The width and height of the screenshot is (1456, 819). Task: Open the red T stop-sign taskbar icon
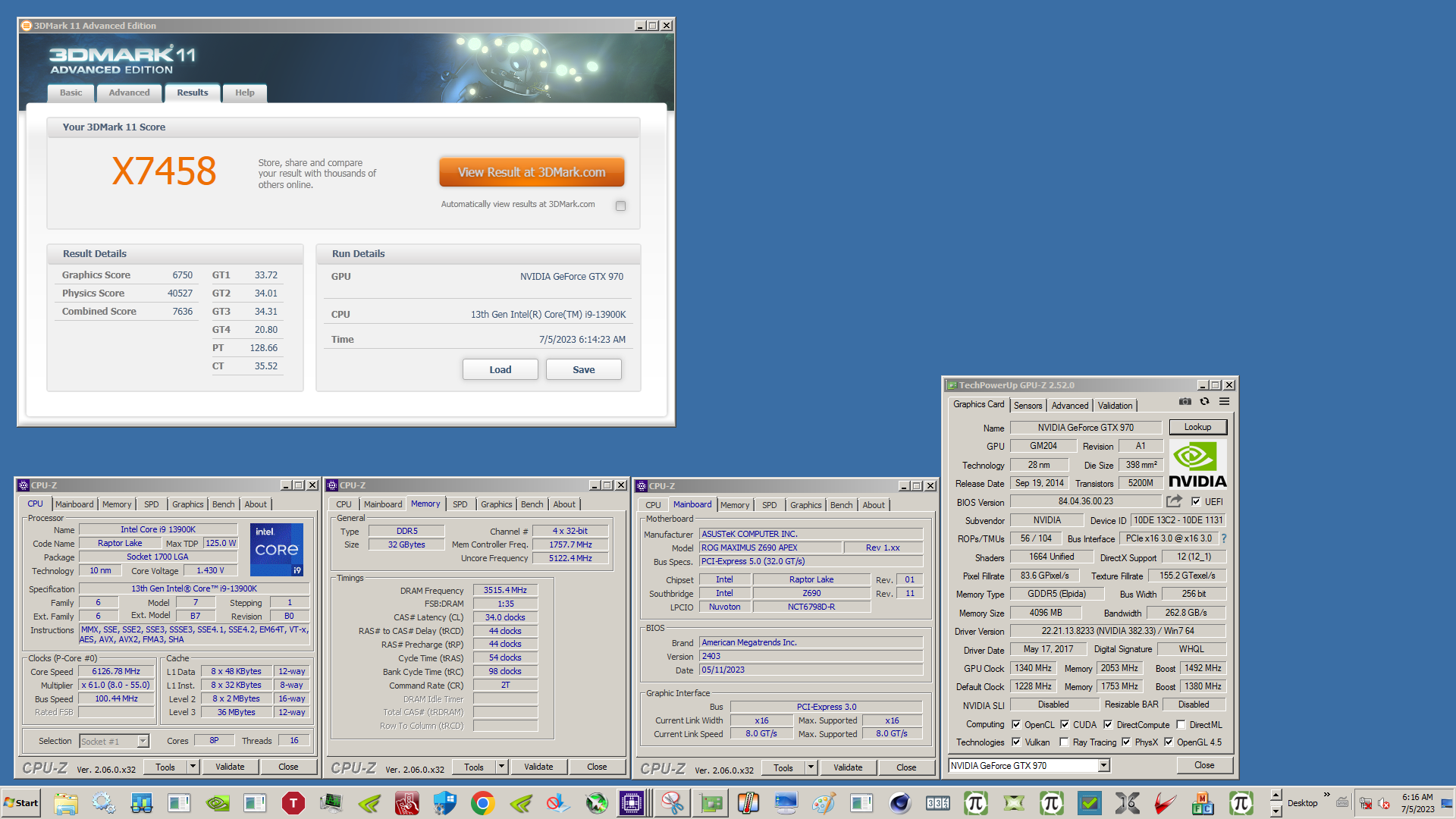pos(293,803)
